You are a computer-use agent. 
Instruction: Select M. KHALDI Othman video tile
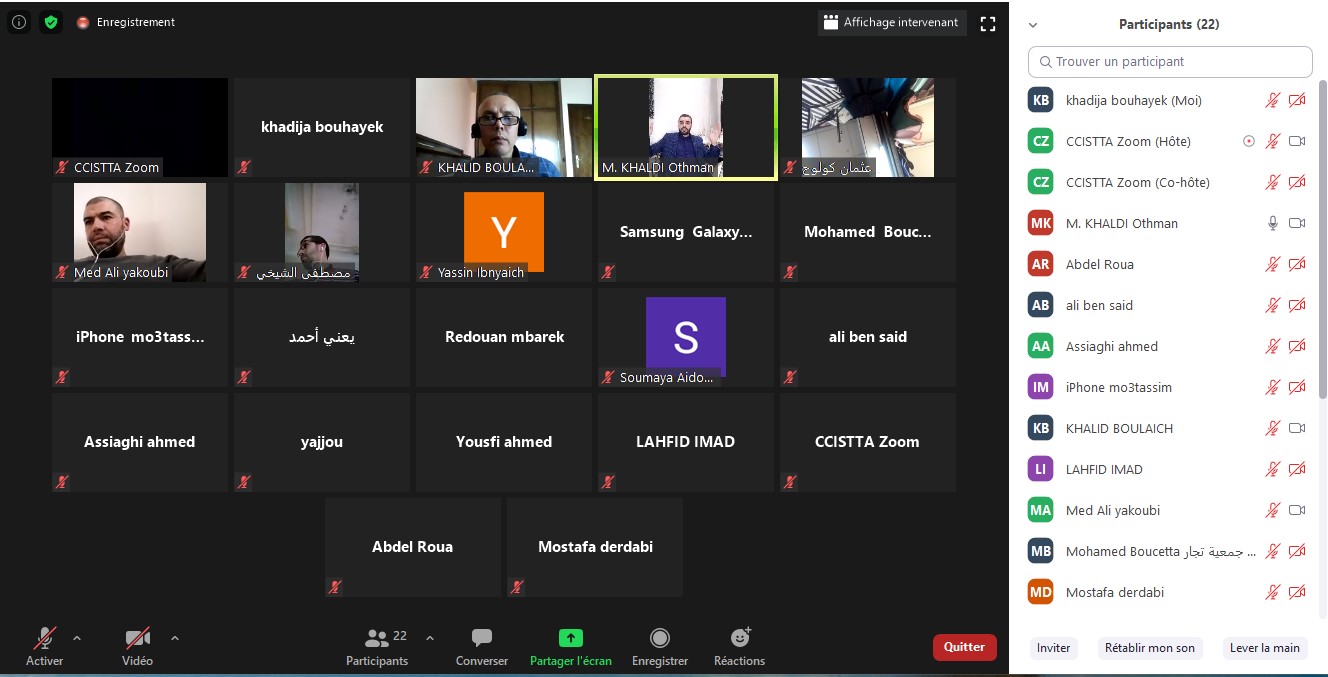(x=686, y=128)
